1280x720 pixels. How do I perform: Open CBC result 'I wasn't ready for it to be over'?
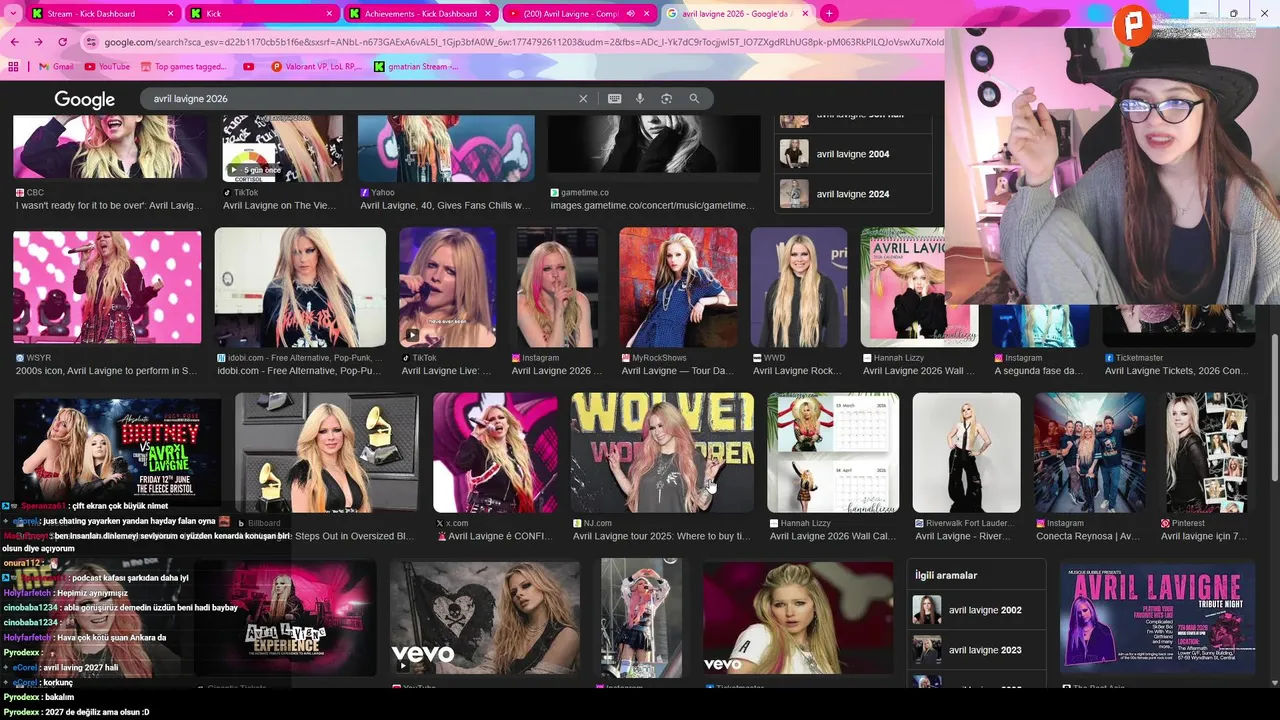point(109,205)
